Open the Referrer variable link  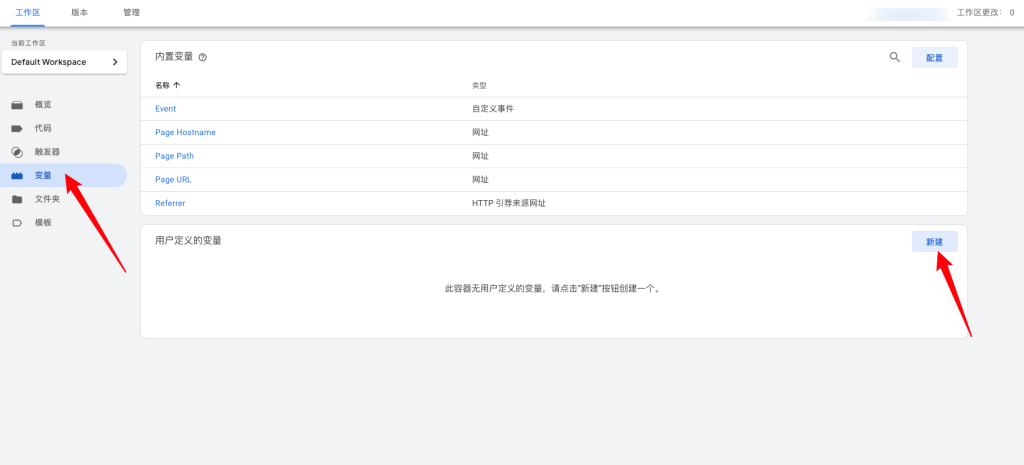170,203
